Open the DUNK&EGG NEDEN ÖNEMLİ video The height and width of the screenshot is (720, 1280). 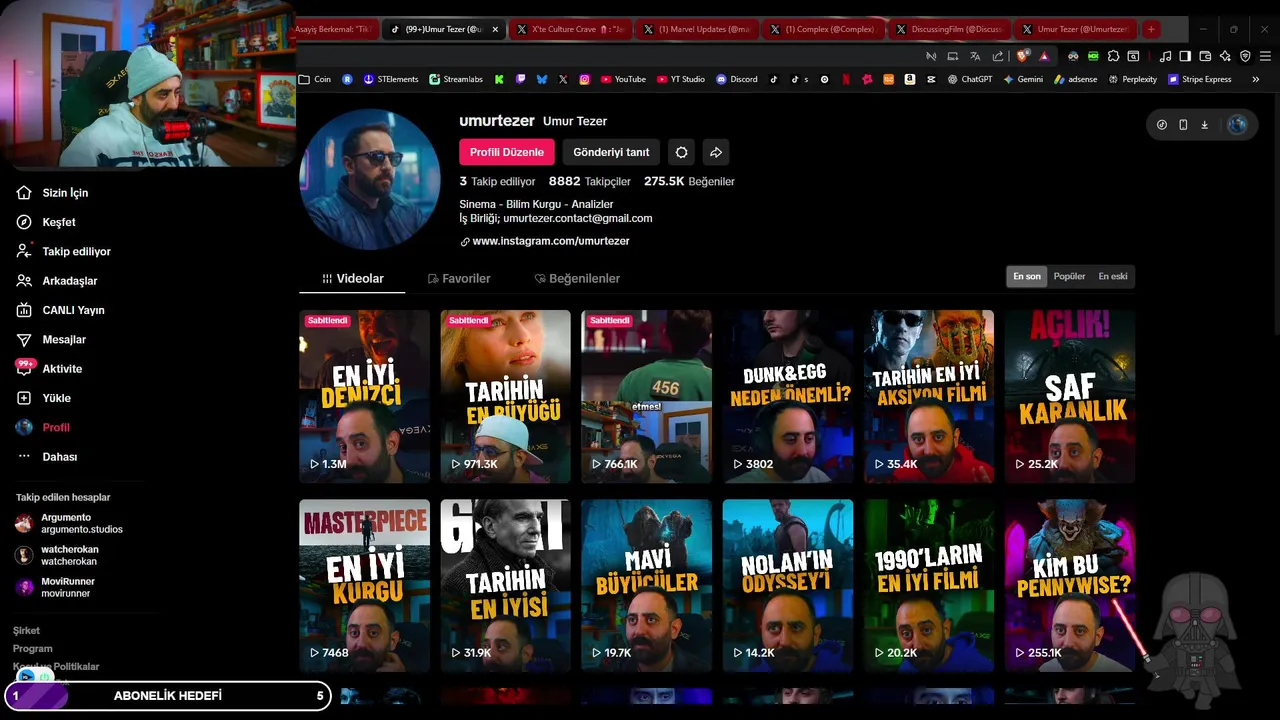[788, 396]
